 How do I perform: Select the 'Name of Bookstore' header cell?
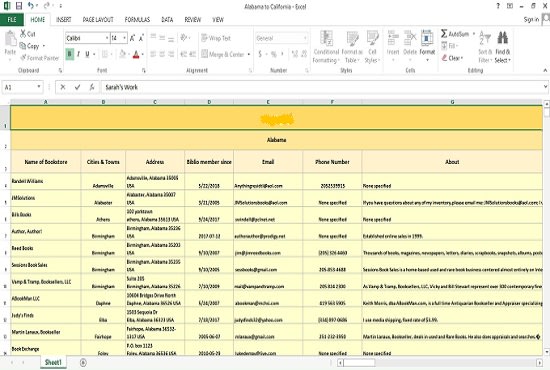pyautogui.click(x=46, y=162)
